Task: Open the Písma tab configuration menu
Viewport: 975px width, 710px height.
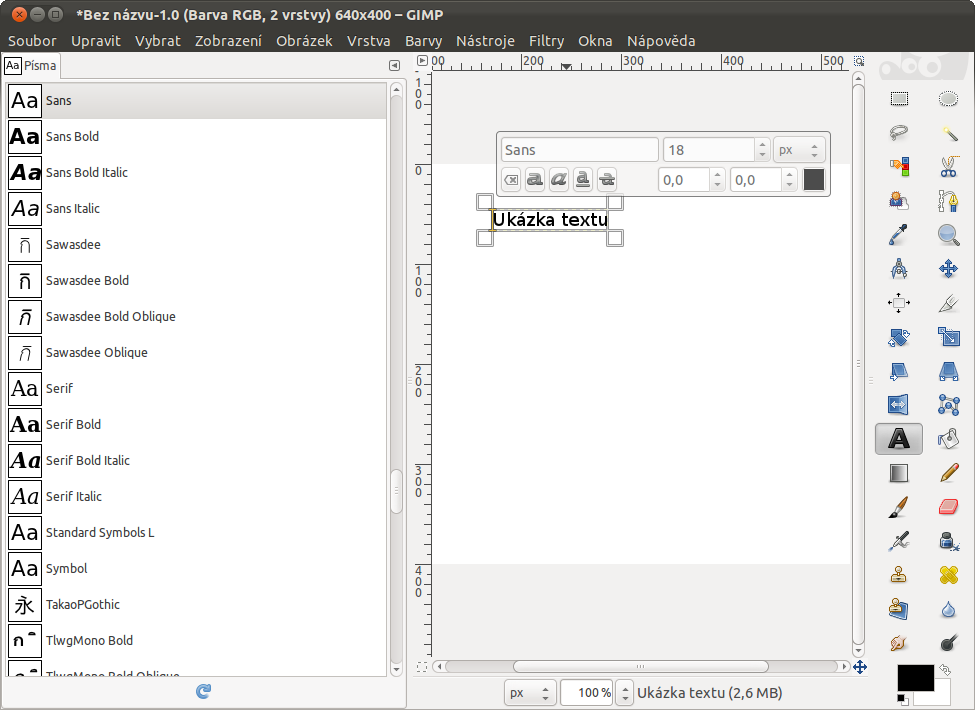Action: tap(394, 65)
